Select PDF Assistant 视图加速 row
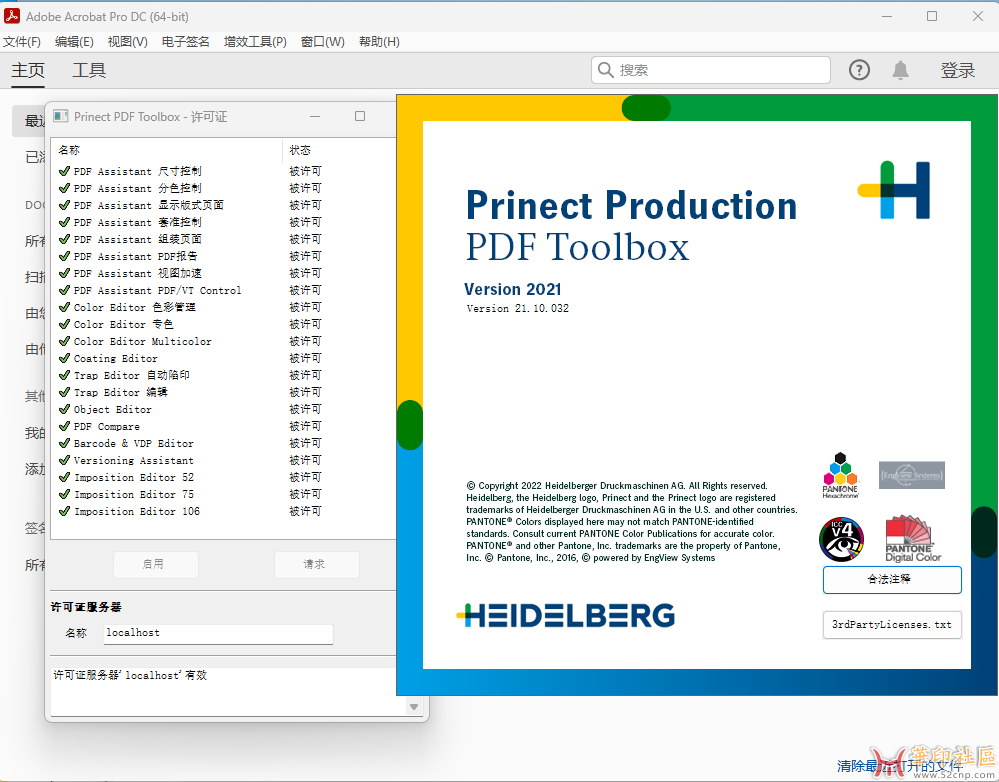The height and width of the screenshot is (782, 999). pyautogui.click(x=224, y=273)
